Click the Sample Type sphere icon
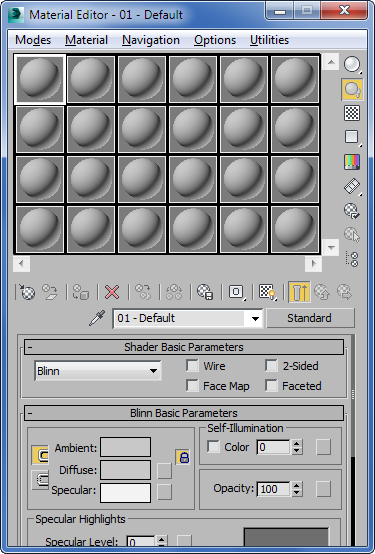 (x=352, y=64)
